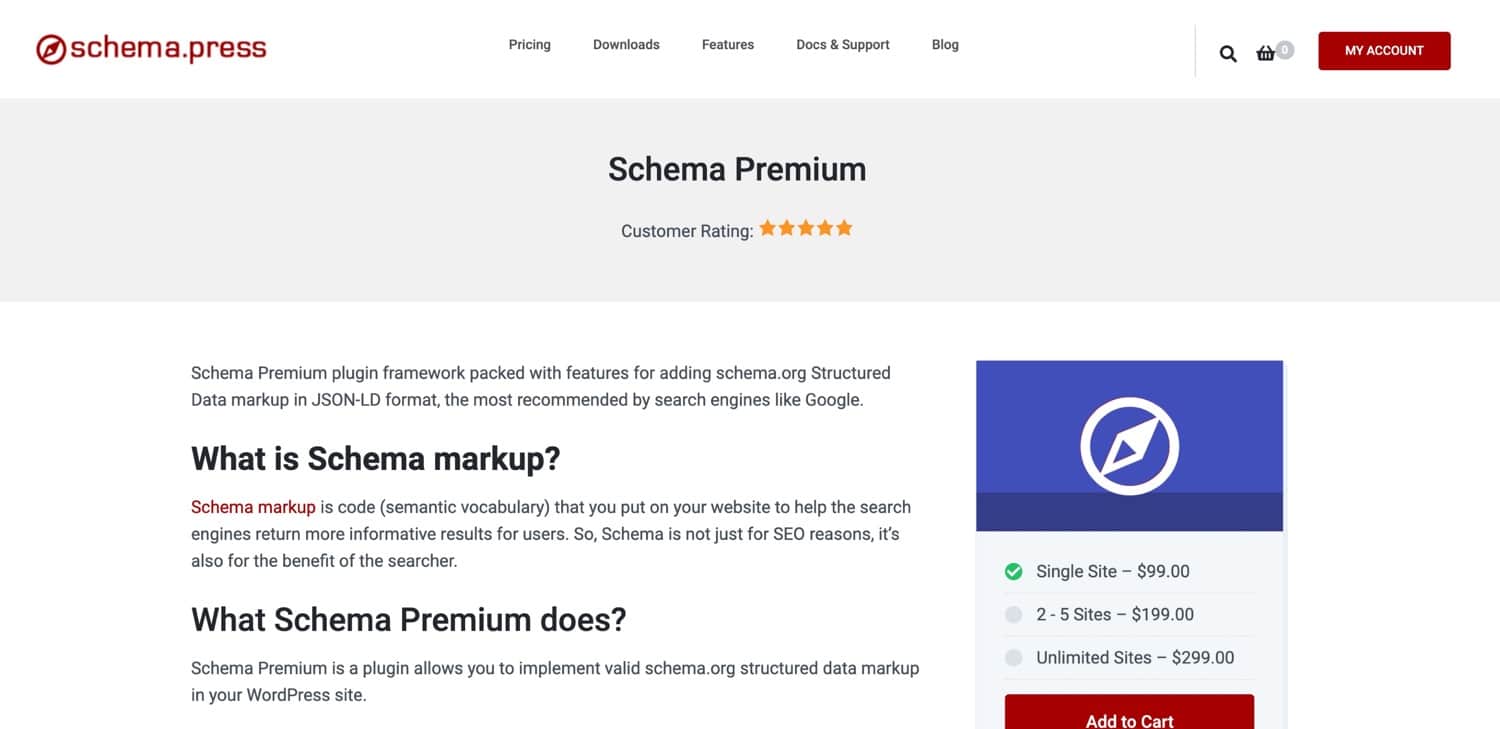The height and width of the screenshot is (729, 1500).
Task: Open the Schema markup link
Action: (253, 507)
